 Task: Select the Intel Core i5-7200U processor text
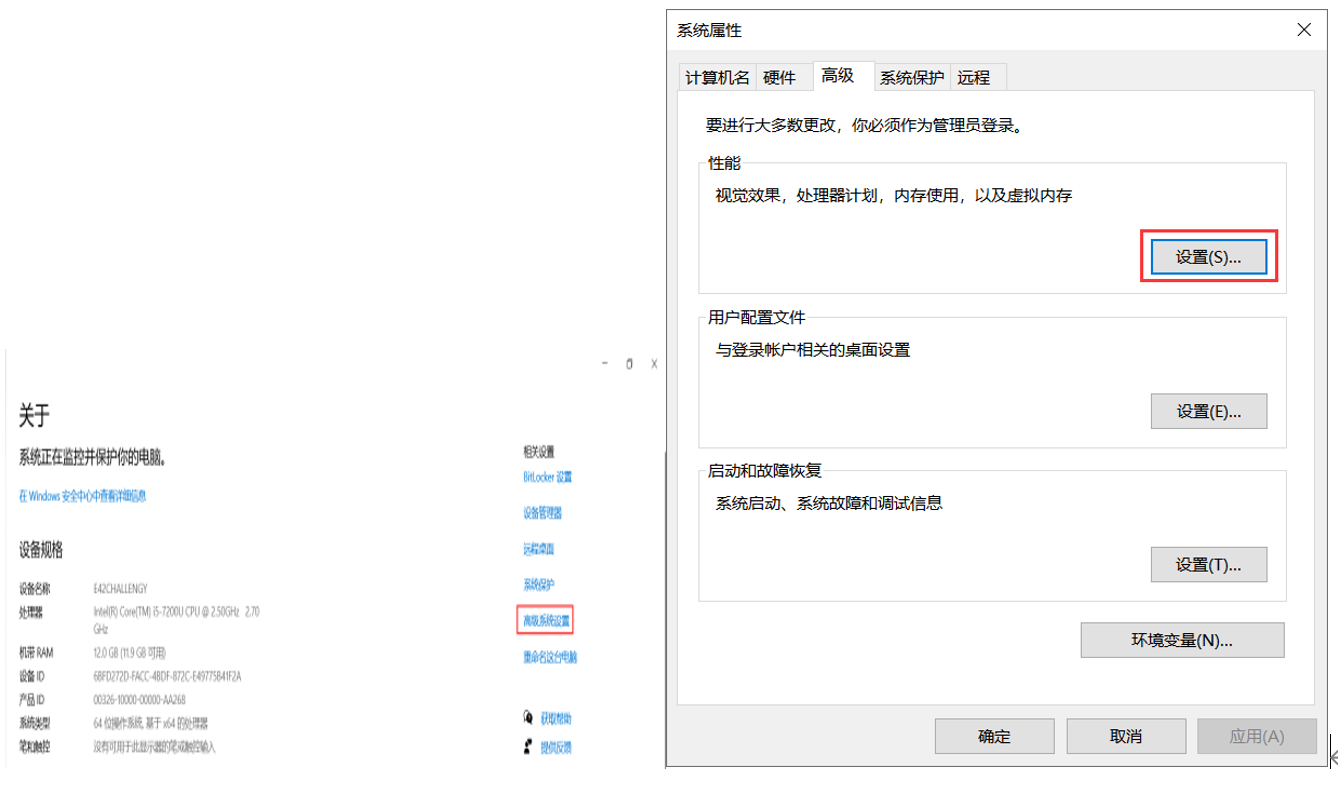coord(177,619)
